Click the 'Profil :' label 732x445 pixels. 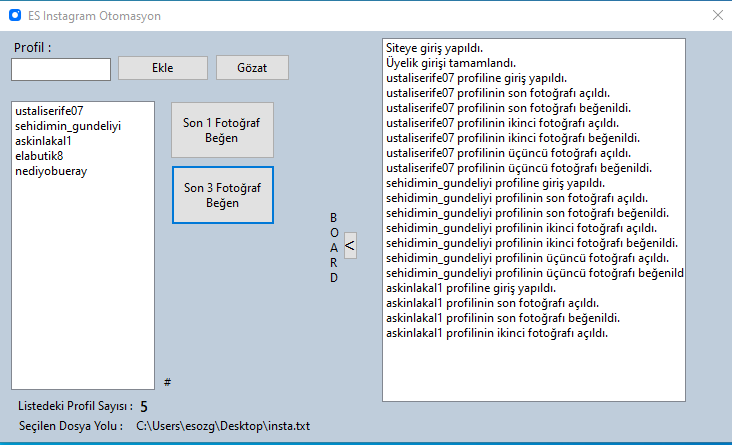click(x=32, y=48)
